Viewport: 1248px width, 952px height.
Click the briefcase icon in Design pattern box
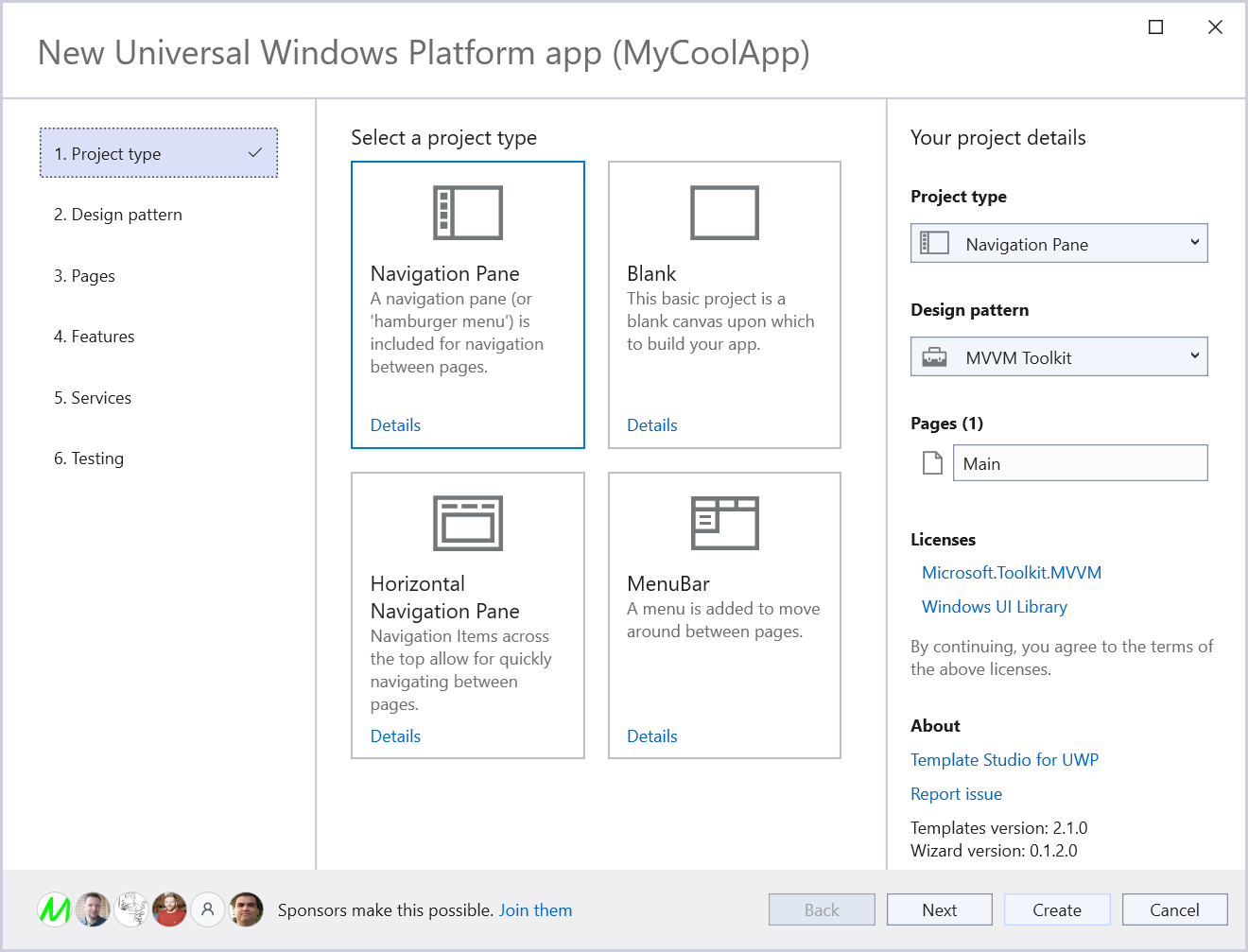(934, 357)
